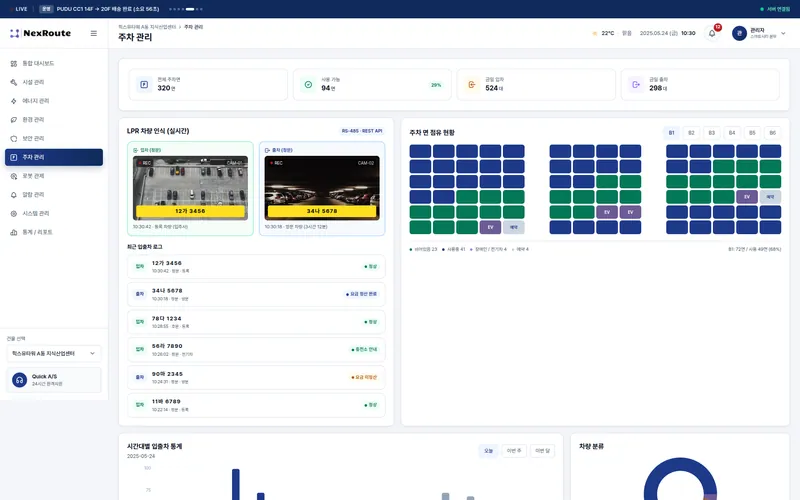Select this-week range on hourly stats chart
Image resolution: width=800 pixels, height=500 pixels.
click(514, 451)
